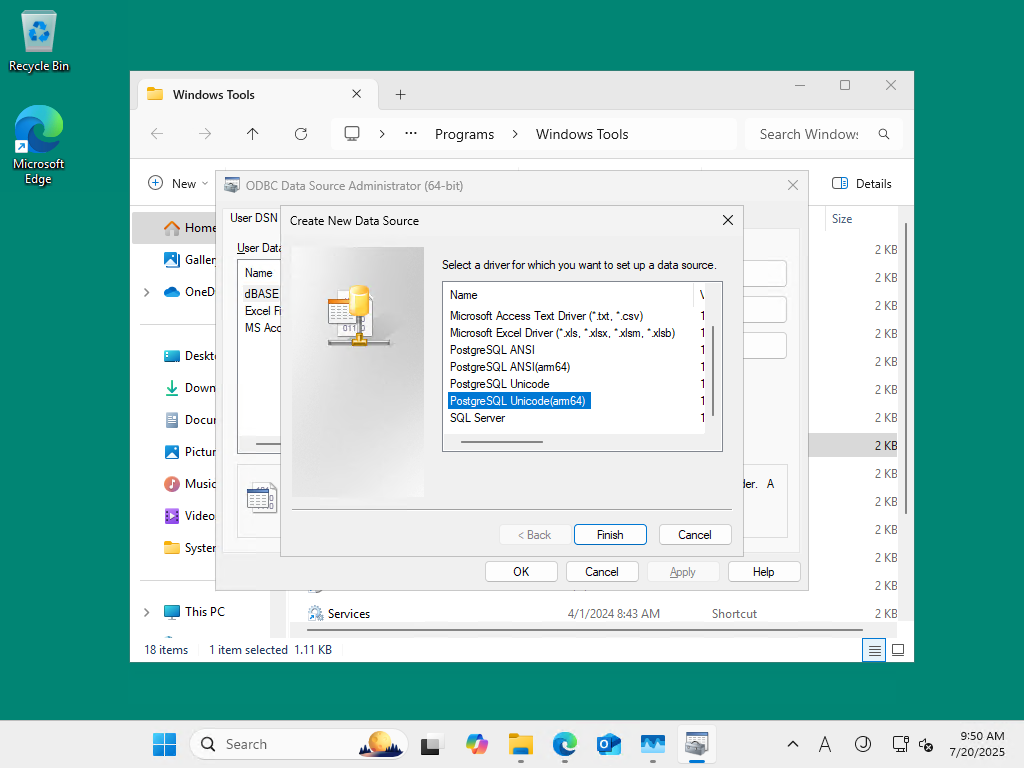Select the Services shortcut in file list
The height and width of the screenshot is (768, 1024).
(x=349, y=614)
